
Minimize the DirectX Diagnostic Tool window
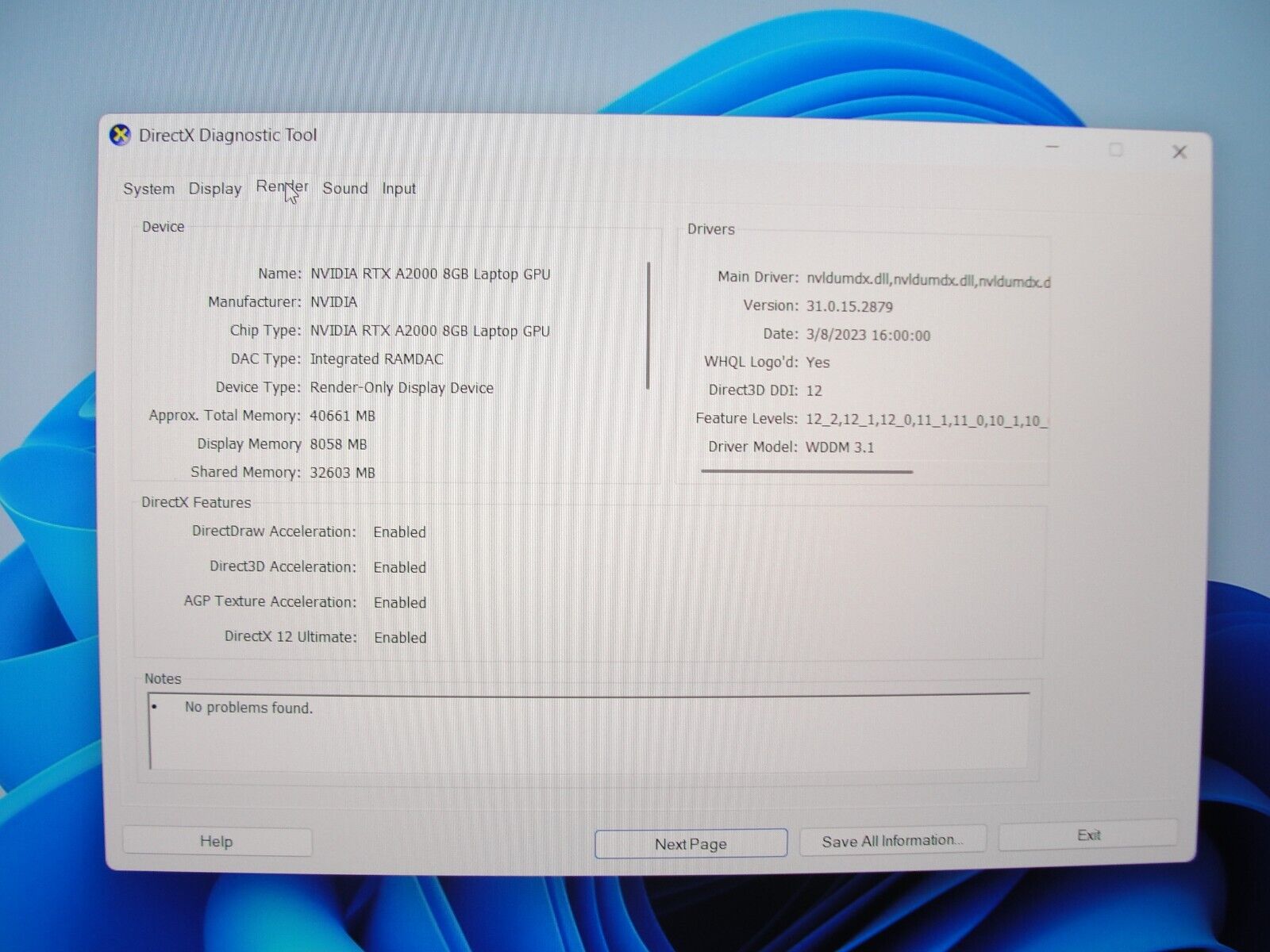[1053, 148]
